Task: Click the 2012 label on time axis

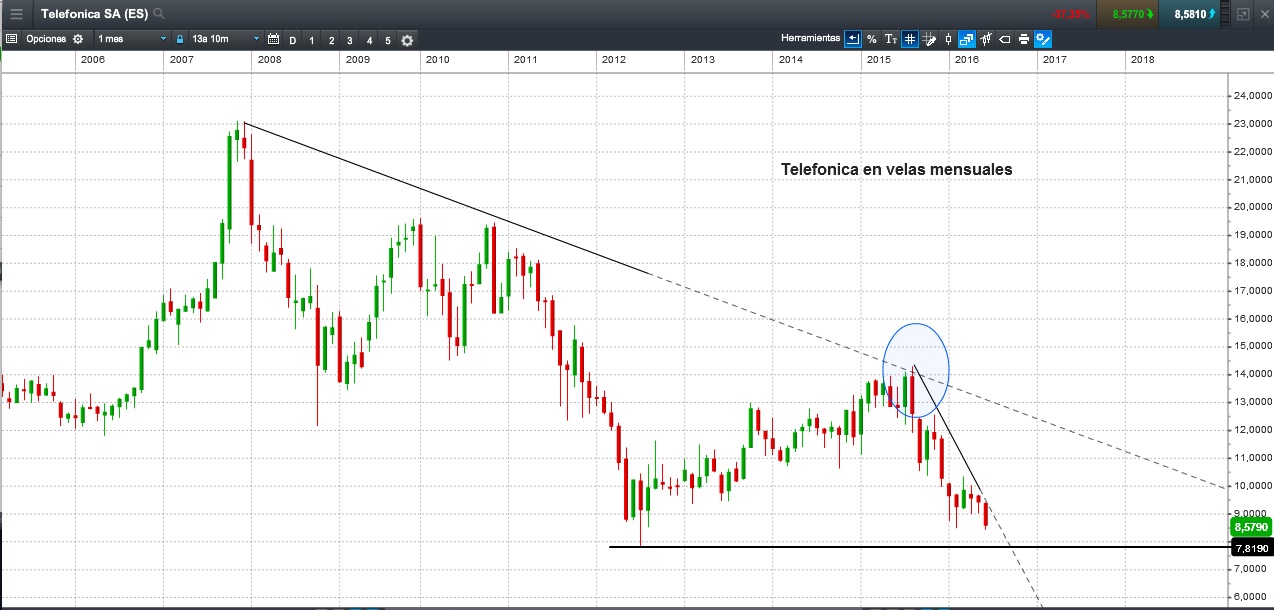Action: tap(613, 60)
